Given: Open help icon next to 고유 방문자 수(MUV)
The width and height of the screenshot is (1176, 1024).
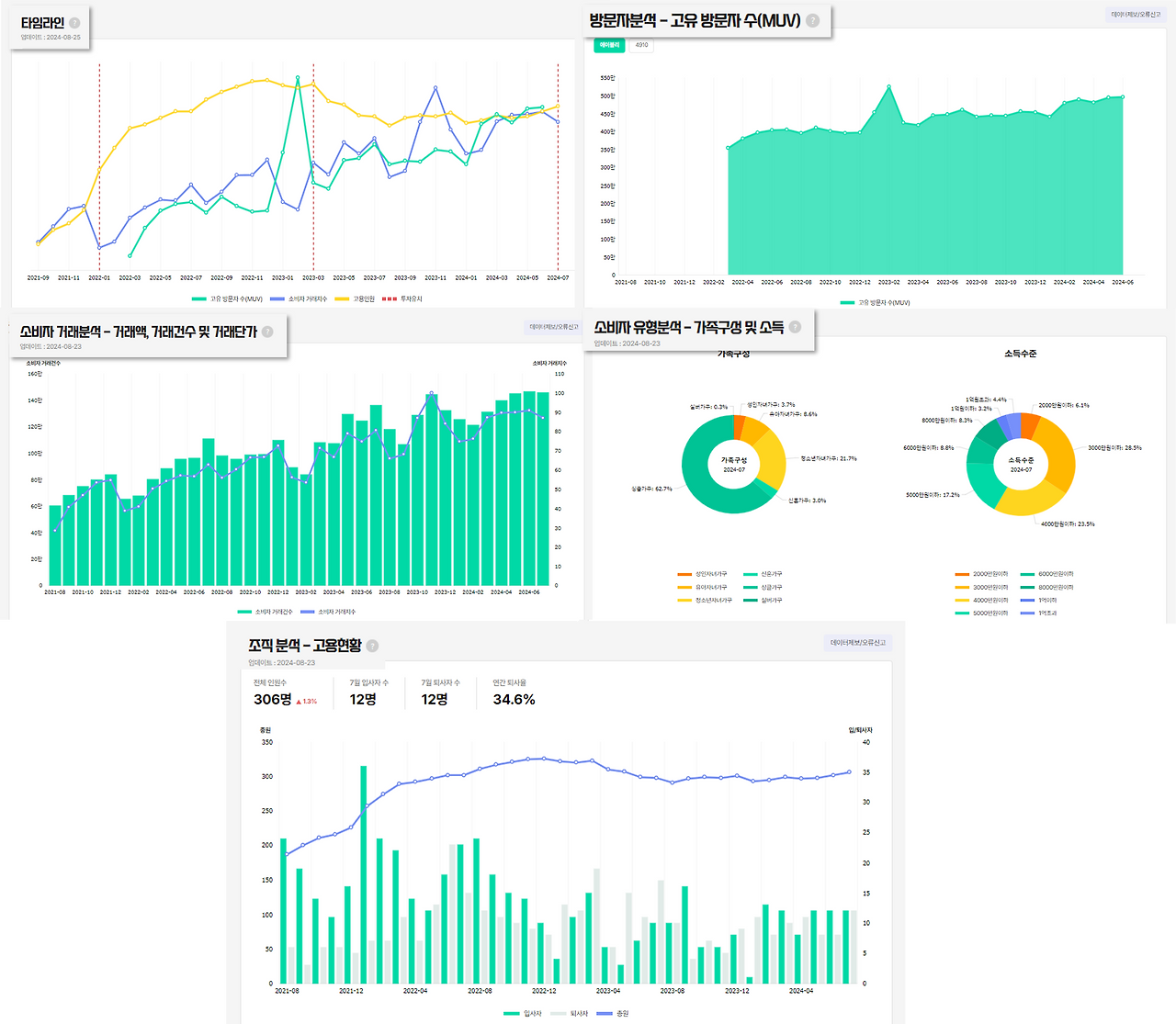Looking at the screenshot, I should pyautogui.click(x=812, y=20).
